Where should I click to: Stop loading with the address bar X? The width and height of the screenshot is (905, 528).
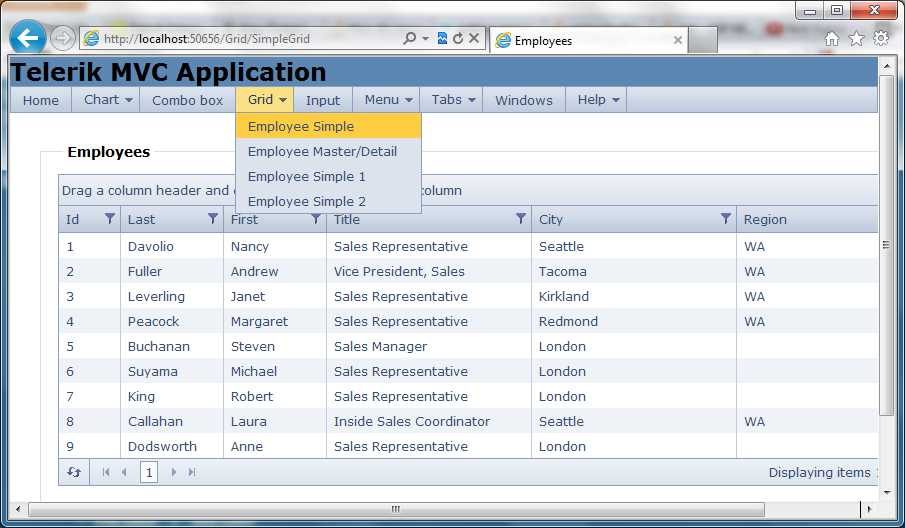pos(474,39)
